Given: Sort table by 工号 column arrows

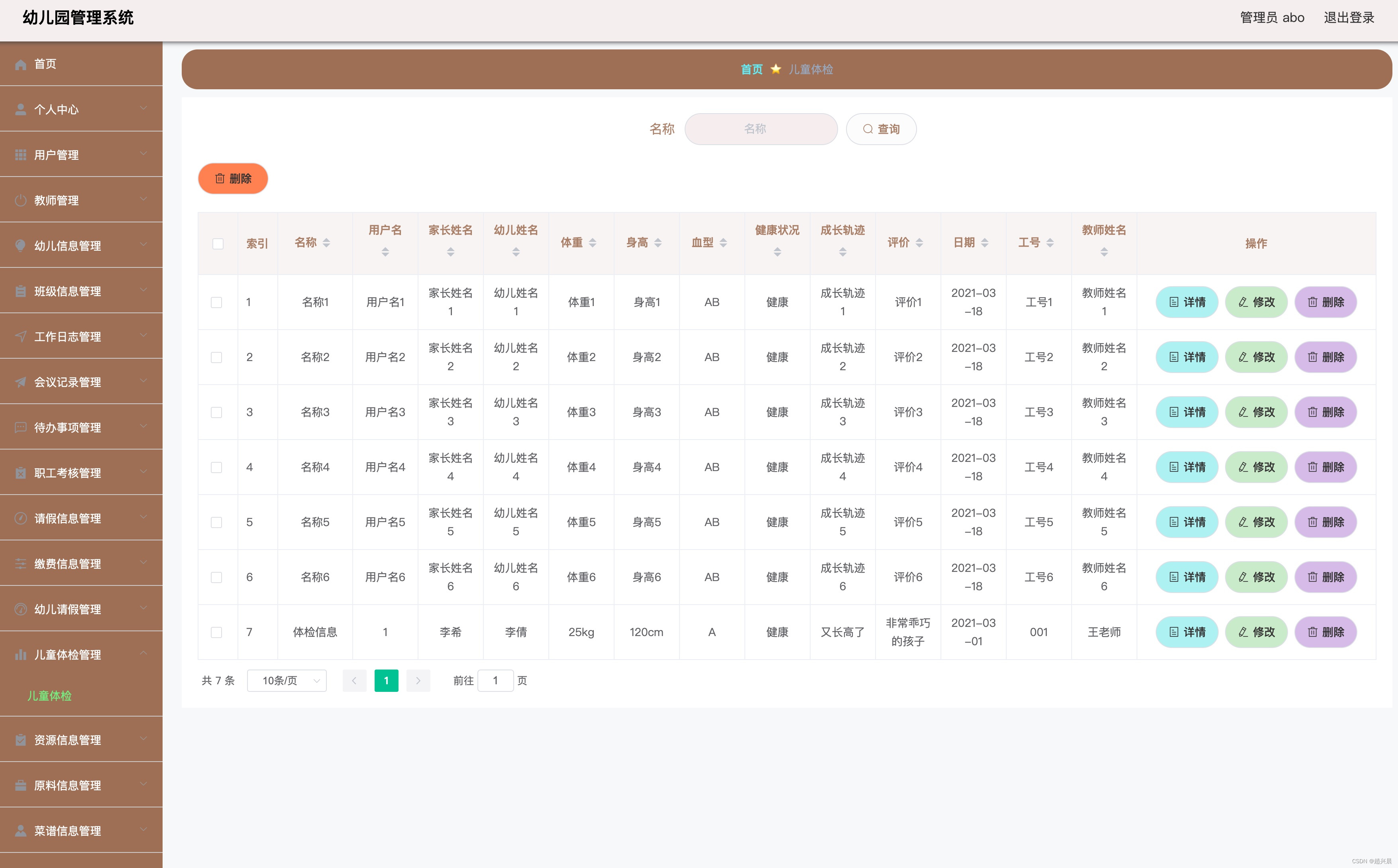Looking at the screenshot, I should tap(1050, 243).
